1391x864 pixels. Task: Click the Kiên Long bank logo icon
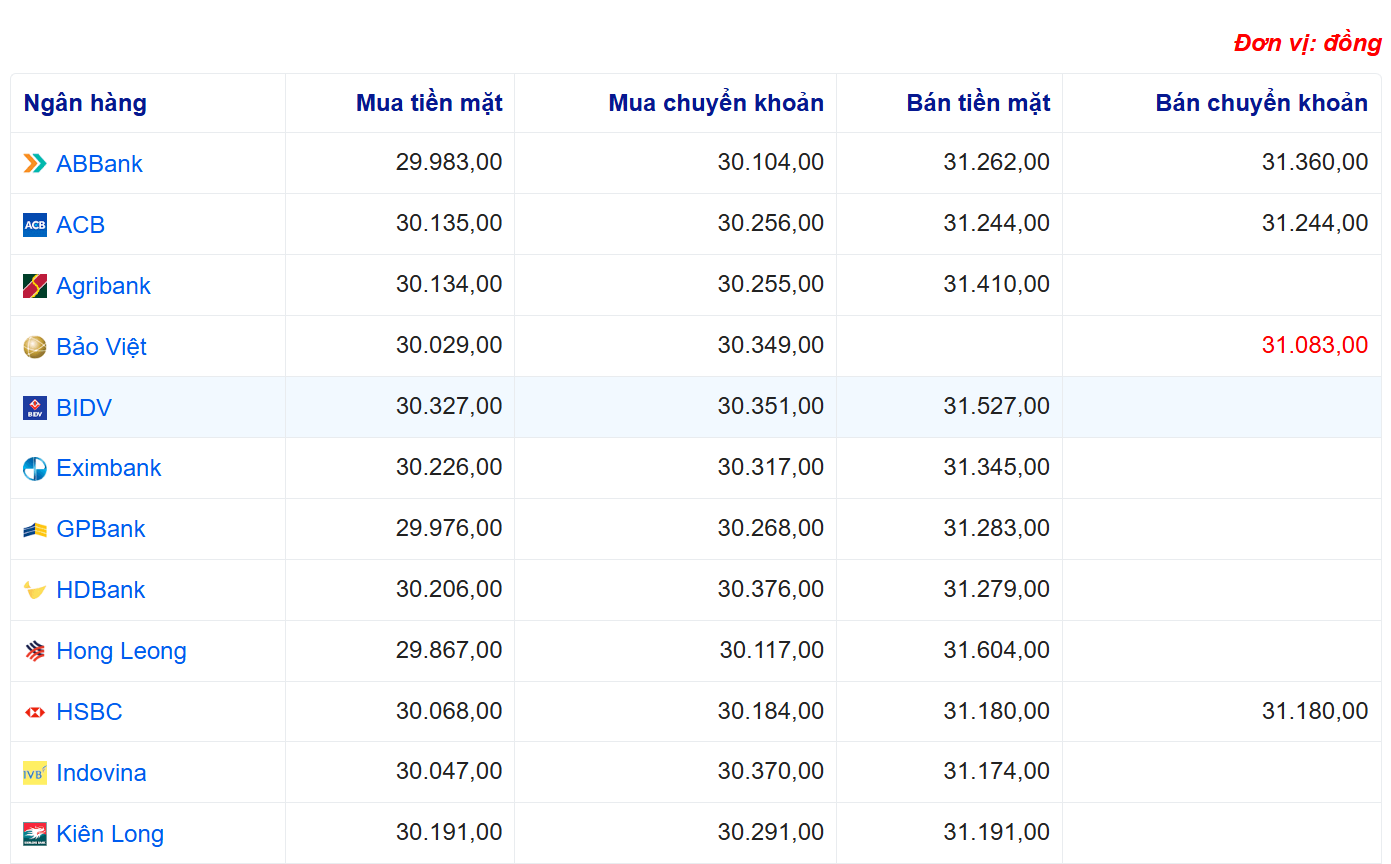[35, 834]
